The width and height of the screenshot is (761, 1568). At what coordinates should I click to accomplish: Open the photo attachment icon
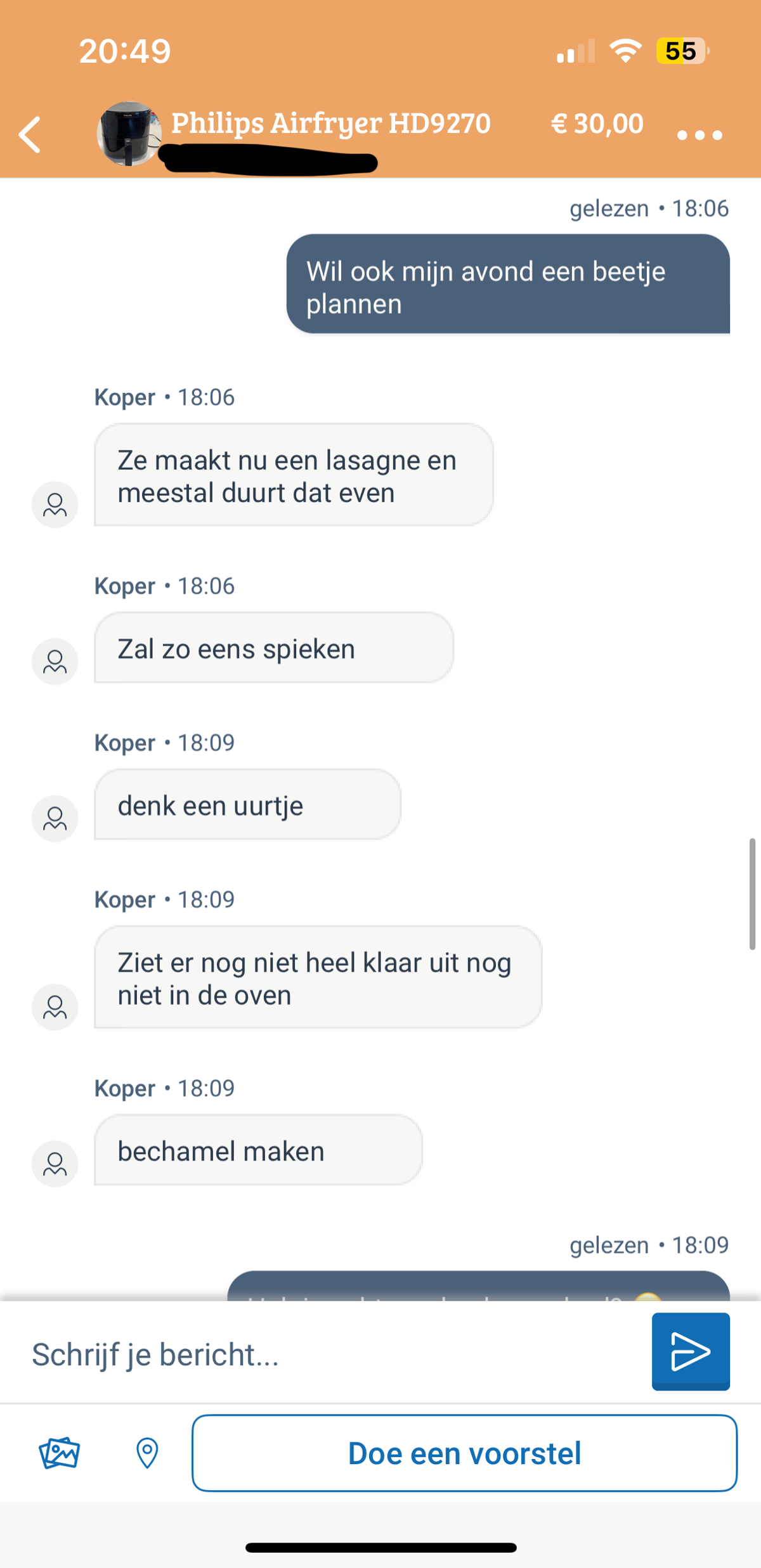point(60,1453)
